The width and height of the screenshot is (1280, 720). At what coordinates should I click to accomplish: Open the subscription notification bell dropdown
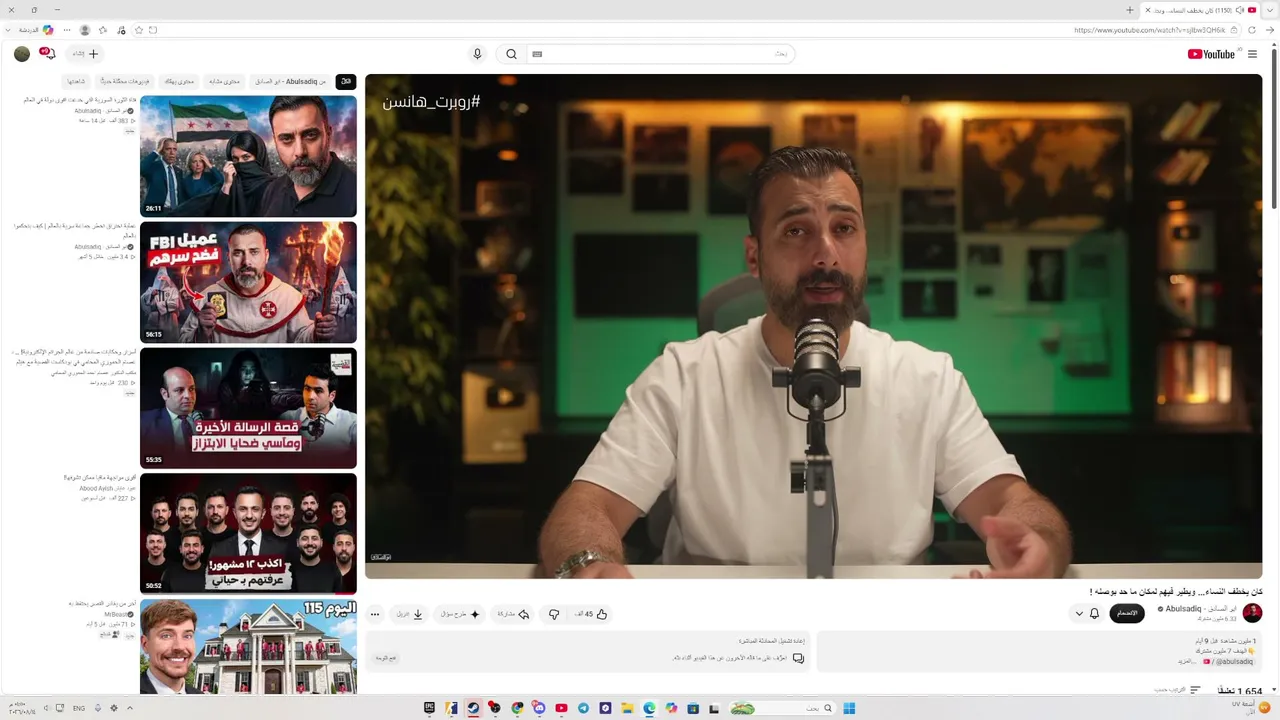click(x=1087, y=613)
